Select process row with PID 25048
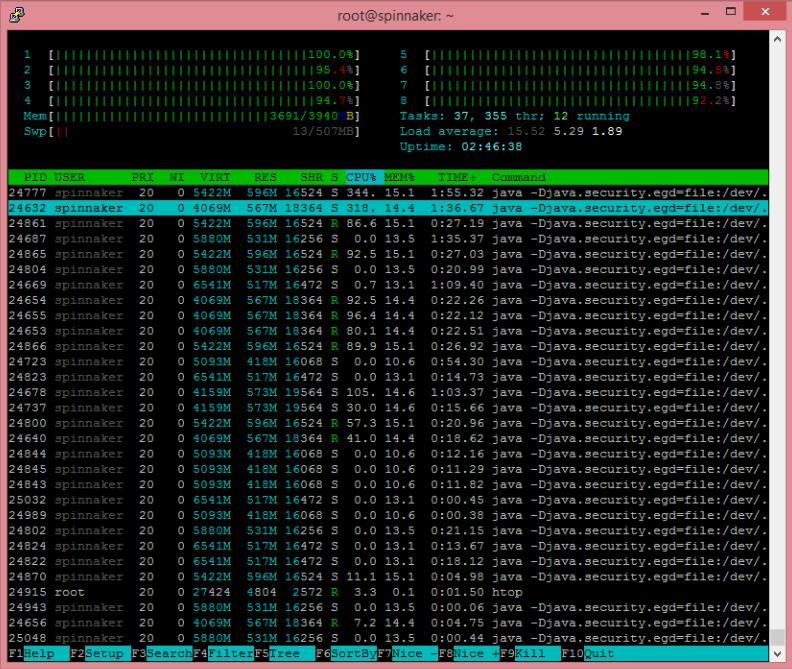Image resolution: width=792 pixels, height=669 pixels. coord(388,638)
